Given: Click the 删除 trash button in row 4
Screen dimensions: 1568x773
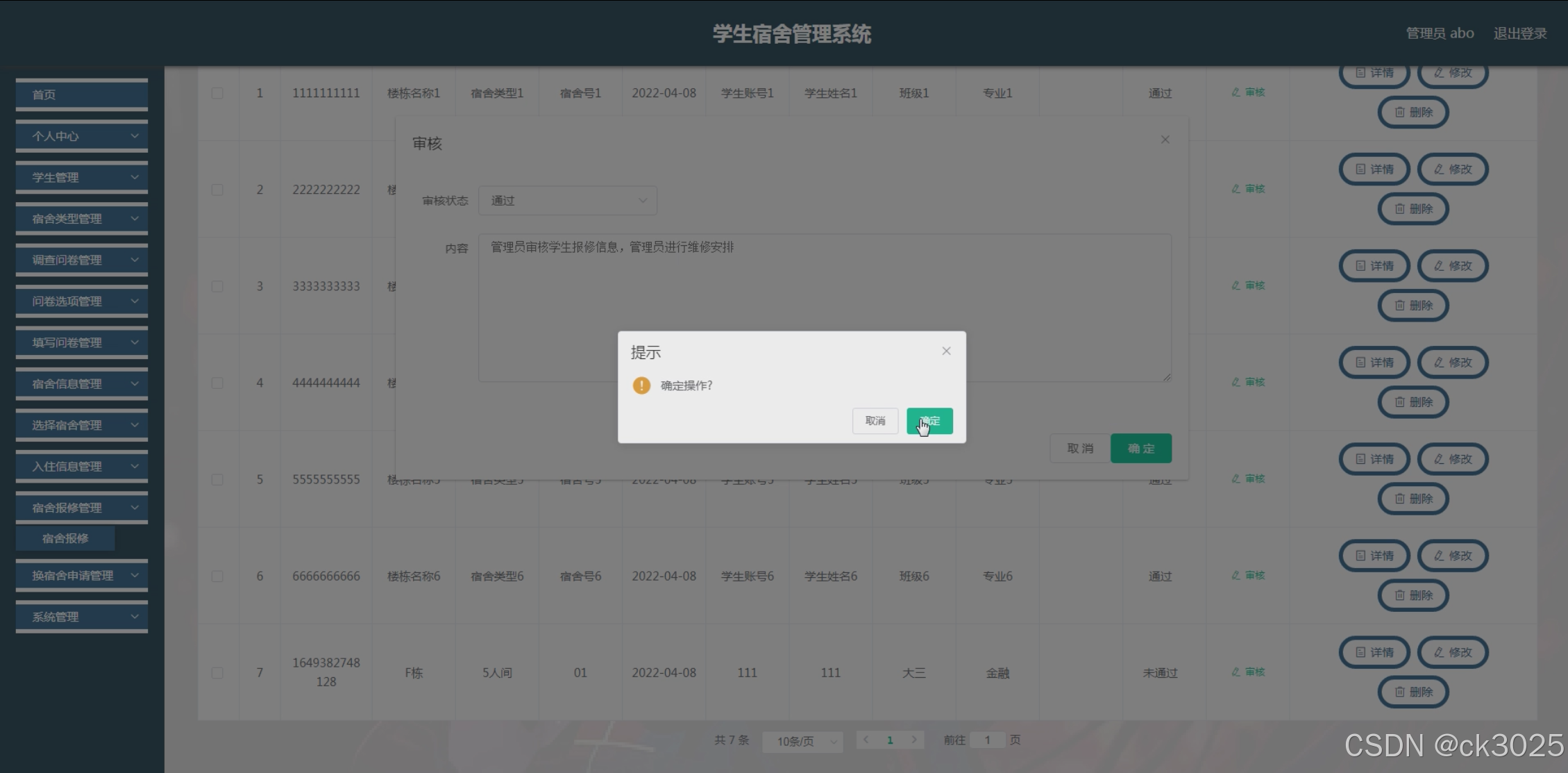Looking at the screenshot, I should point(1413,402).
